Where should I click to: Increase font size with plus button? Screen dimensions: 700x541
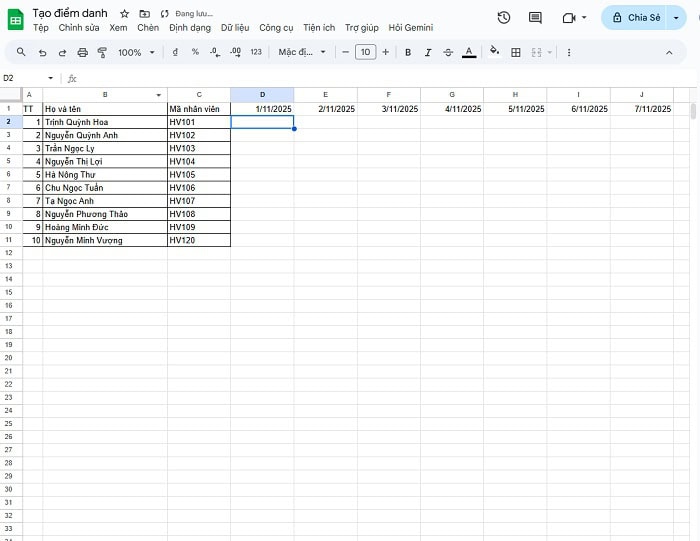tap(386, 52)
